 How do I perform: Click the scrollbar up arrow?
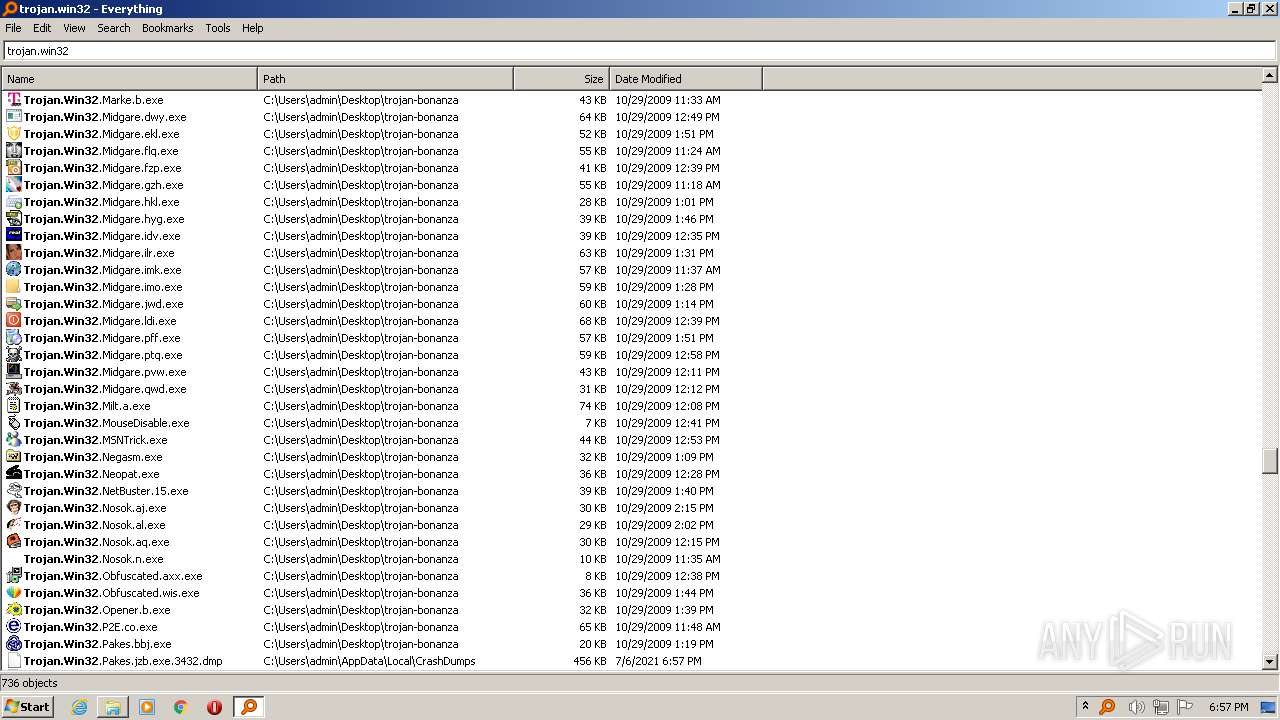tap(1270, 75)
